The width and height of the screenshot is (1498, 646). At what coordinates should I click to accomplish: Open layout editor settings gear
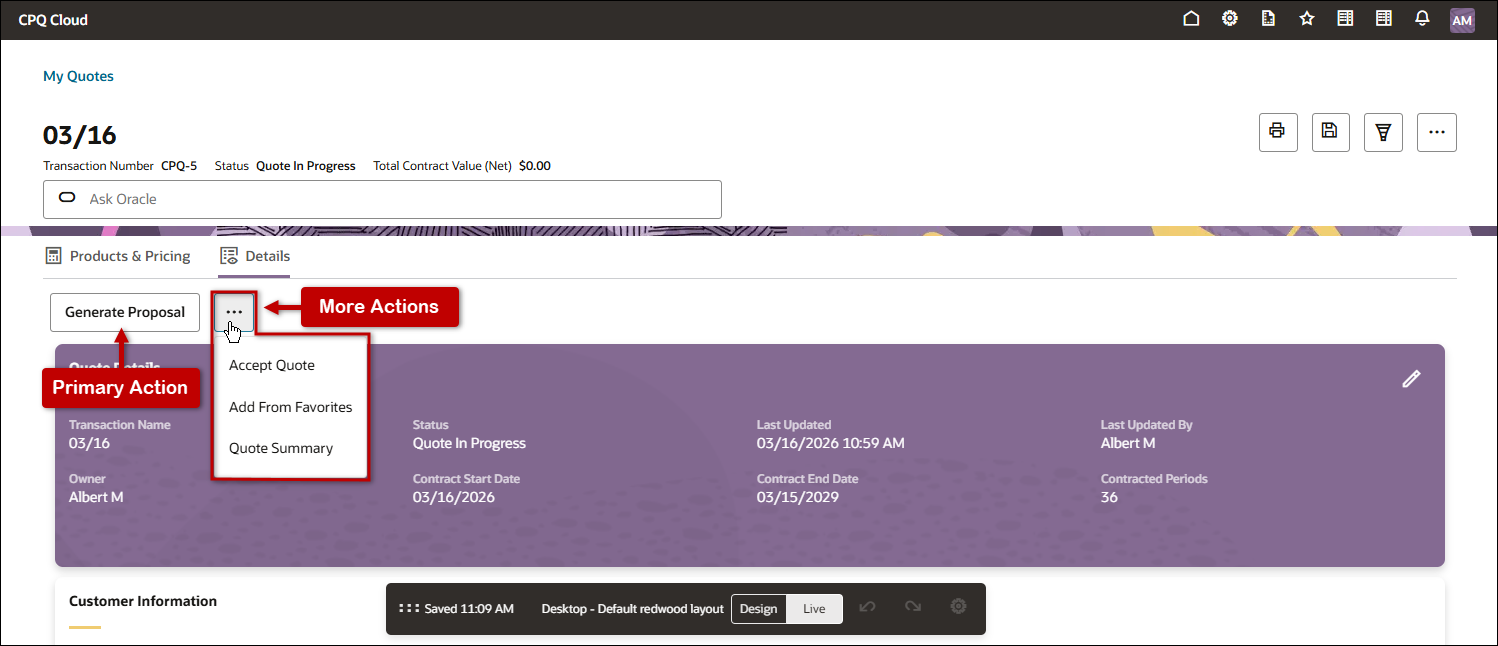pos(958,607)
